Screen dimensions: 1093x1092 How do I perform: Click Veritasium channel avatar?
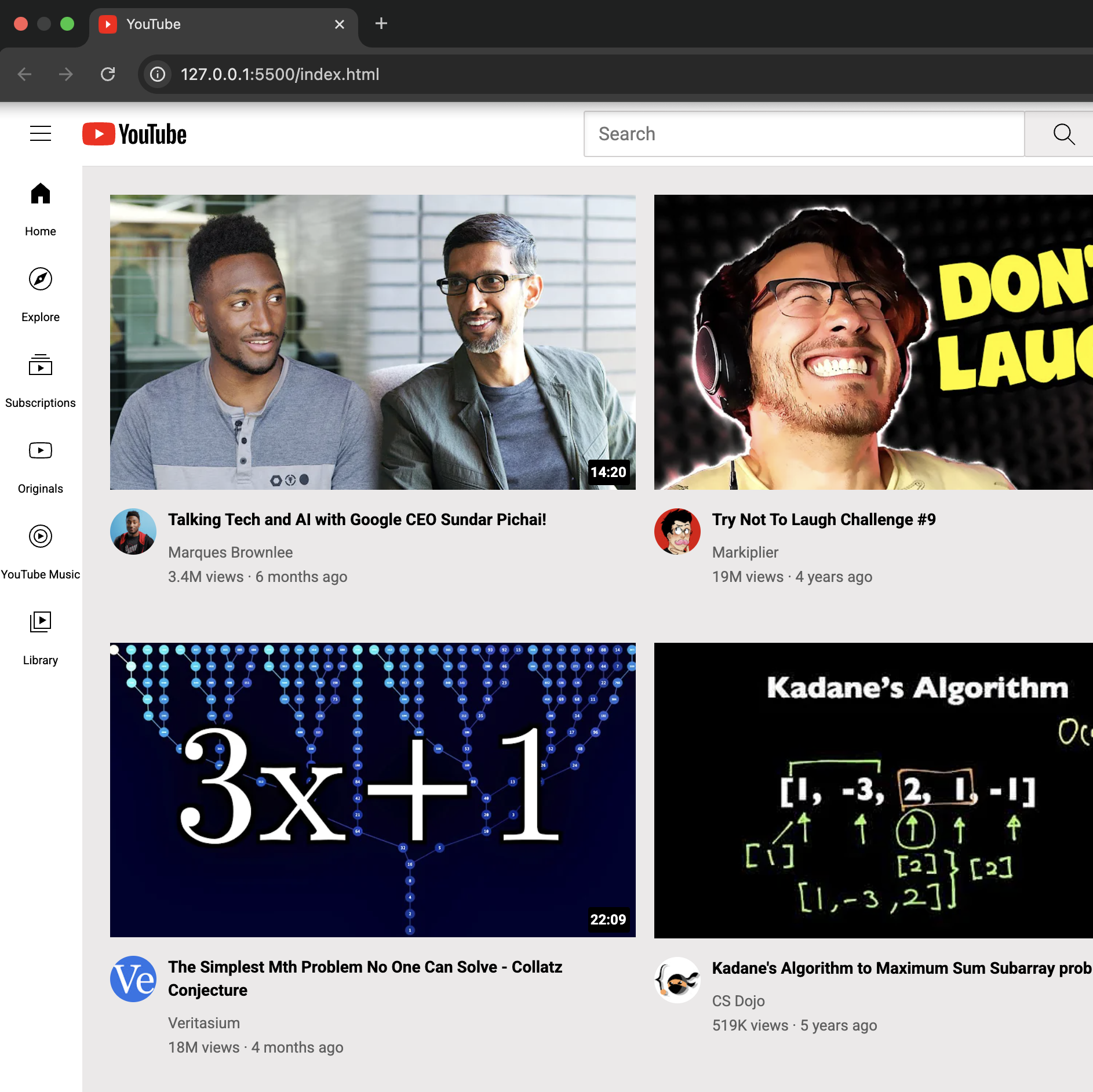tap(133, 979)
